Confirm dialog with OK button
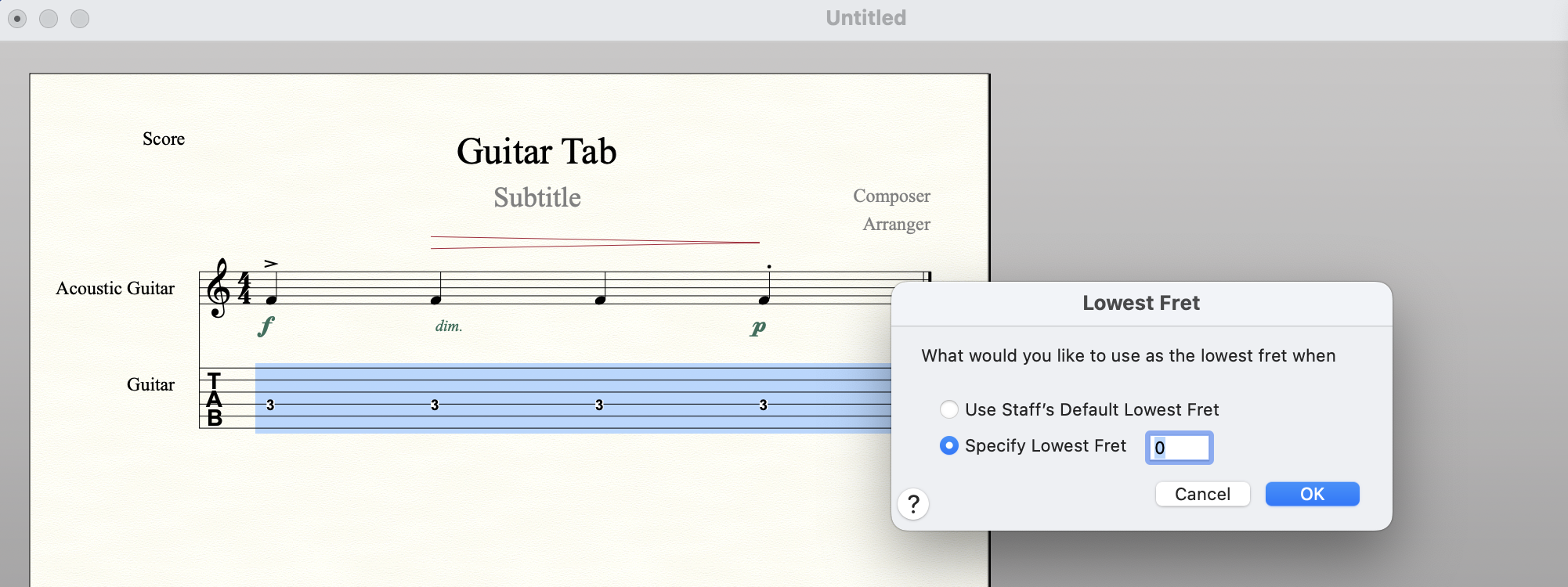This screenshot has height=587, width=1568. click(1312, 494)
